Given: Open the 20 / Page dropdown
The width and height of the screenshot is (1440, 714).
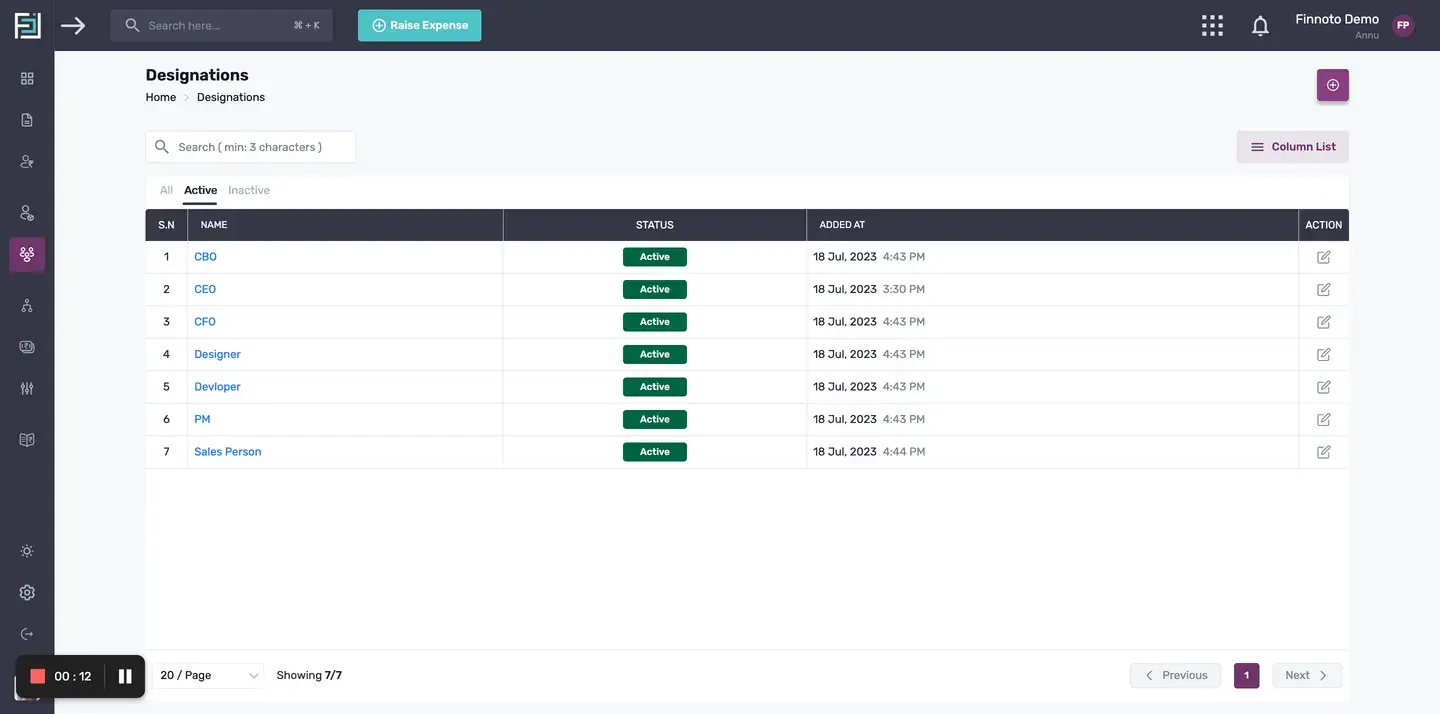Looking at the screenshot, I should pos(209,676).
